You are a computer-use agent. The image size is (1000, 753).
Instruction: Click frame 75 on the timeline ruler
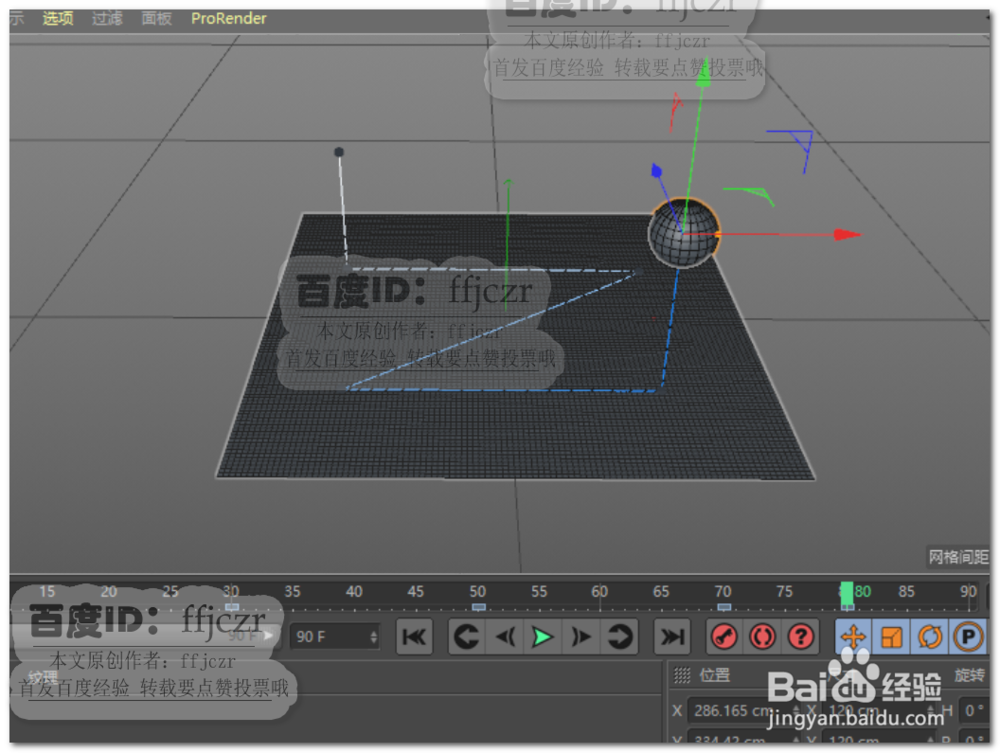(784, 592)
